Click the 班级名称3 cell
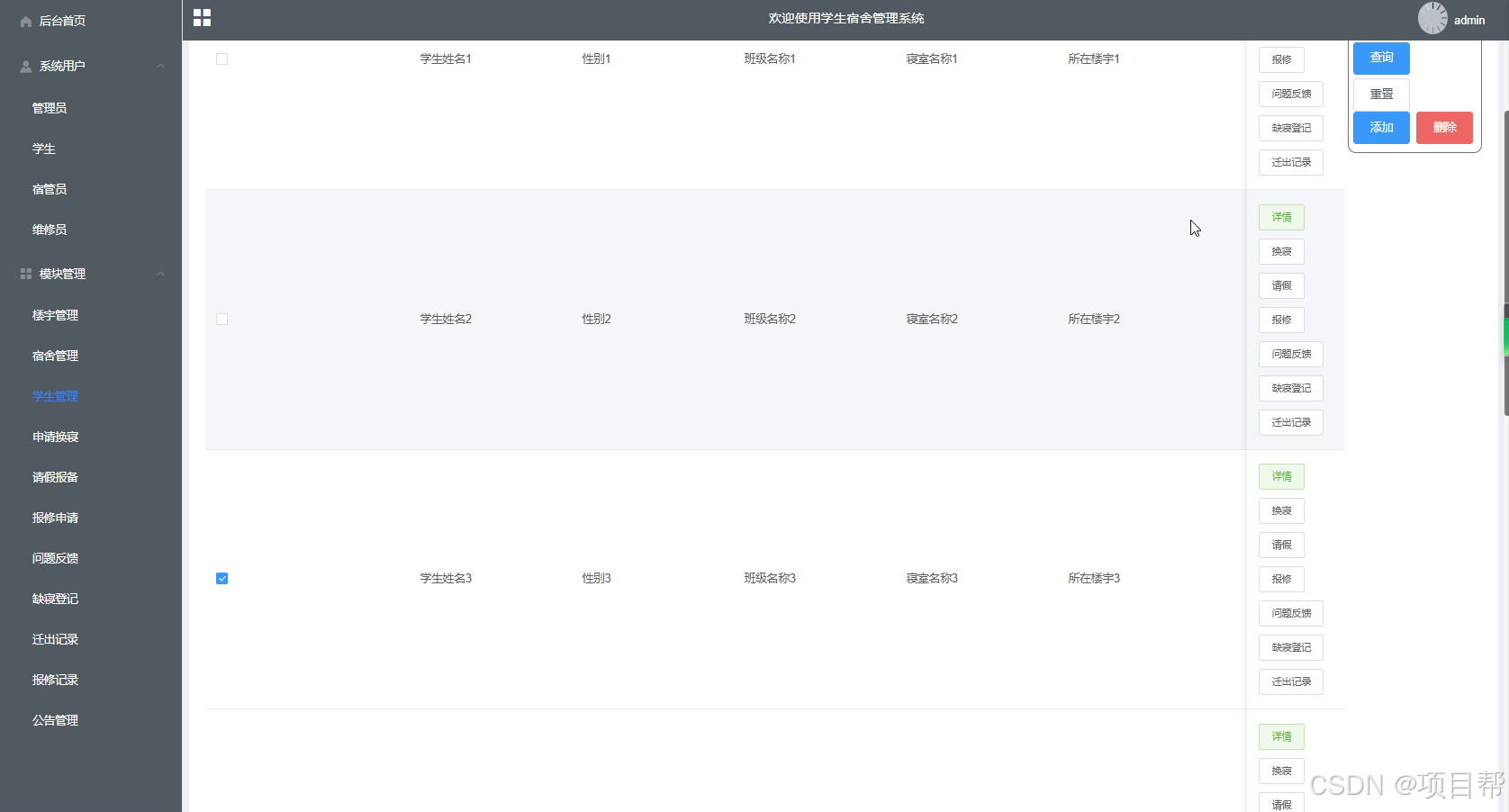 pos(770,578)
